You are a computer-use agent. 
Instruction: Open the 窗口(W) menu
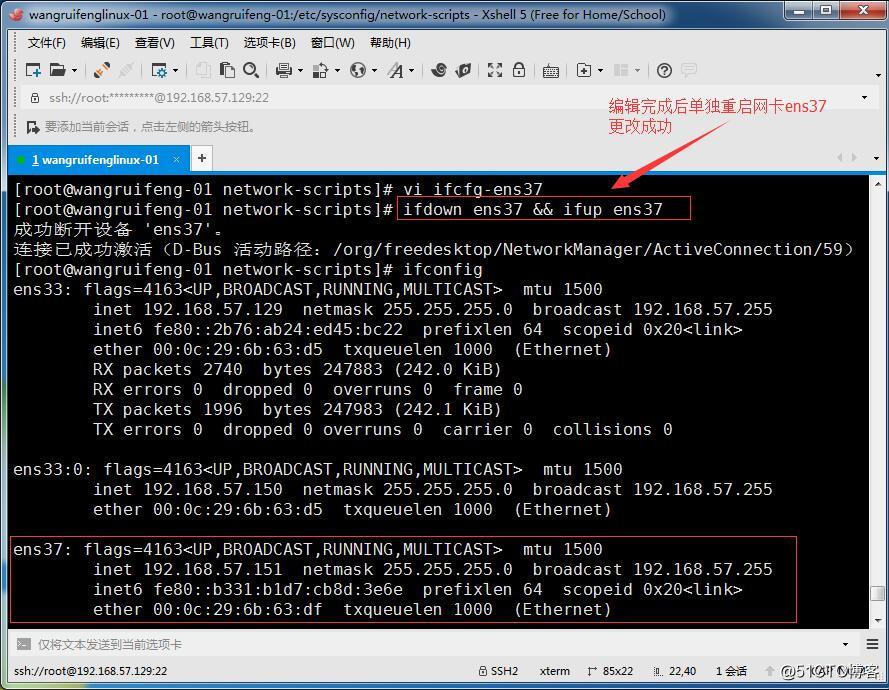click(x=333, y=43)
